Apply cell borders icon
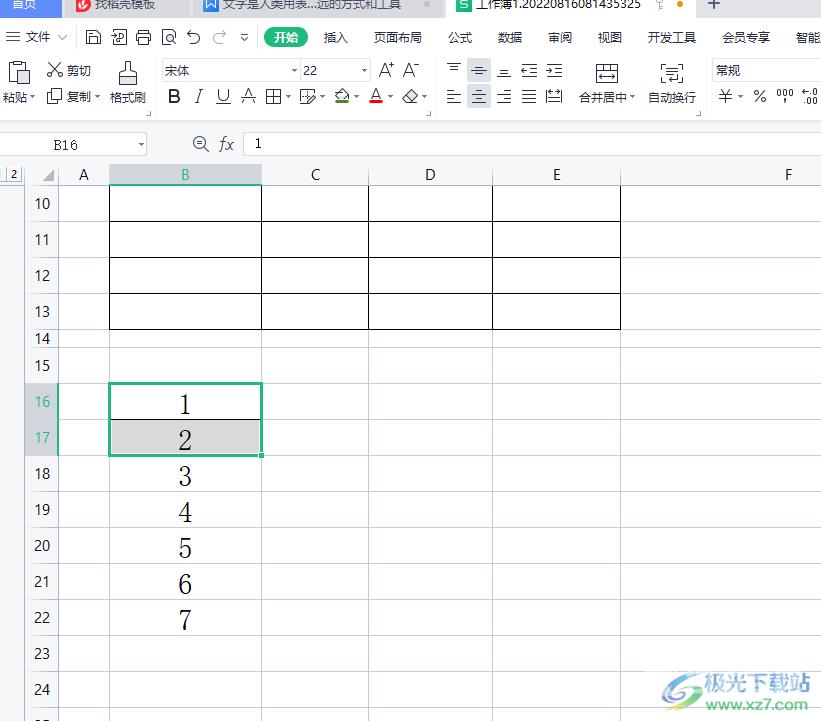This screenshot has height=721, width=821. pos(273,96)
